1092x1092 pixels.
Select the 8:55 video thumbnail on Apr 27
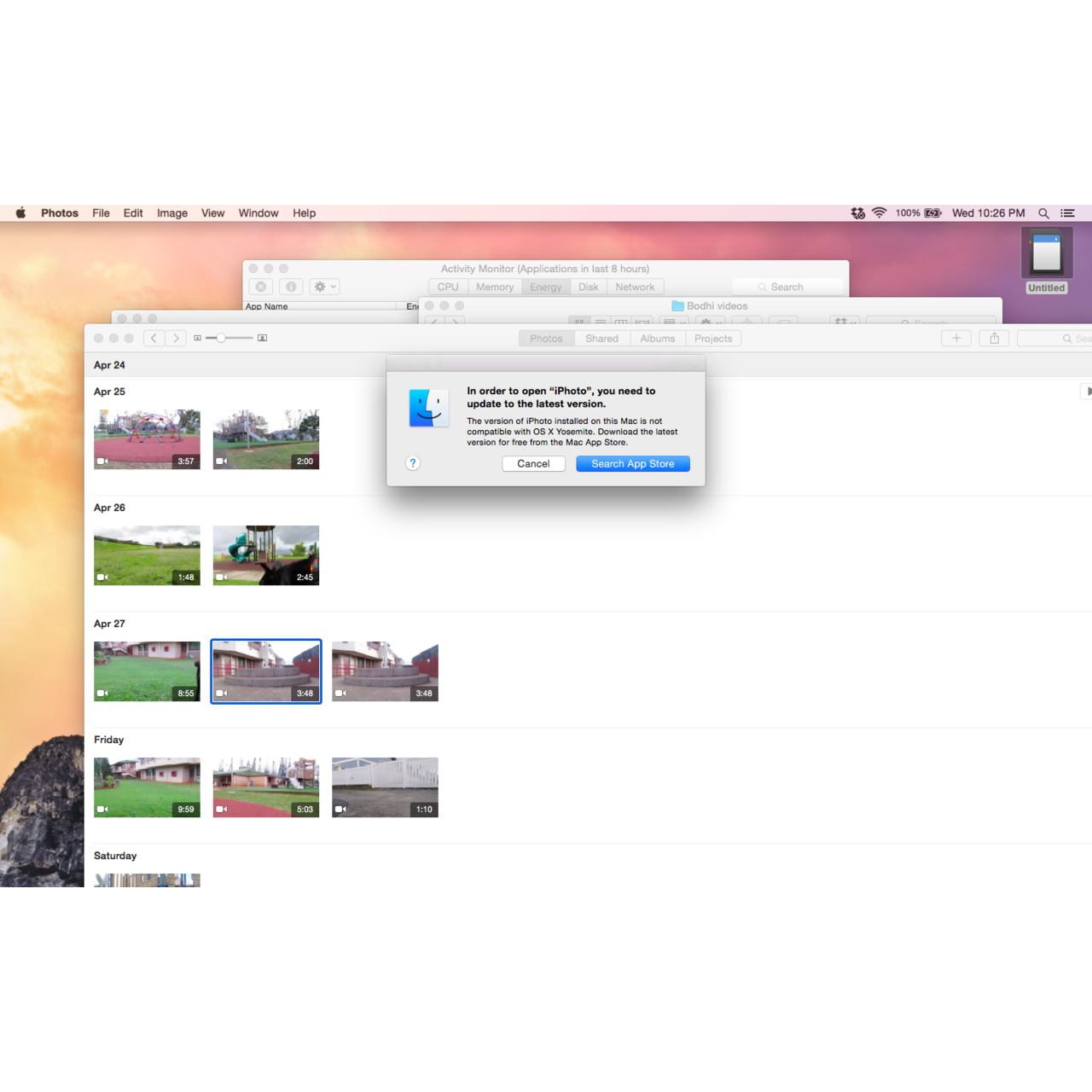(147, 671)
